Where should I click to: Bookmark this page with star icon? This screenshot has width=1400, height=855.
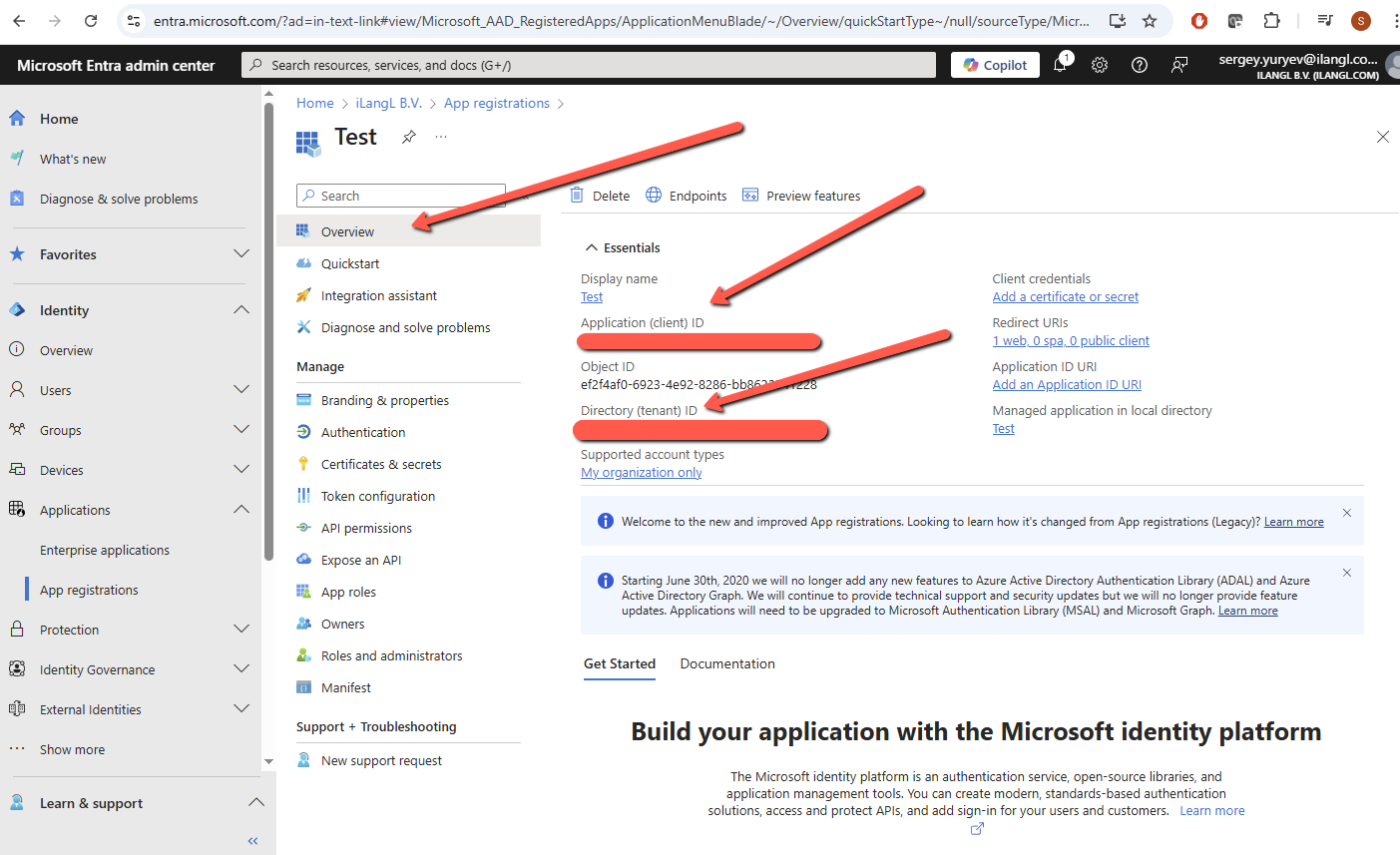click(1150, 21)
